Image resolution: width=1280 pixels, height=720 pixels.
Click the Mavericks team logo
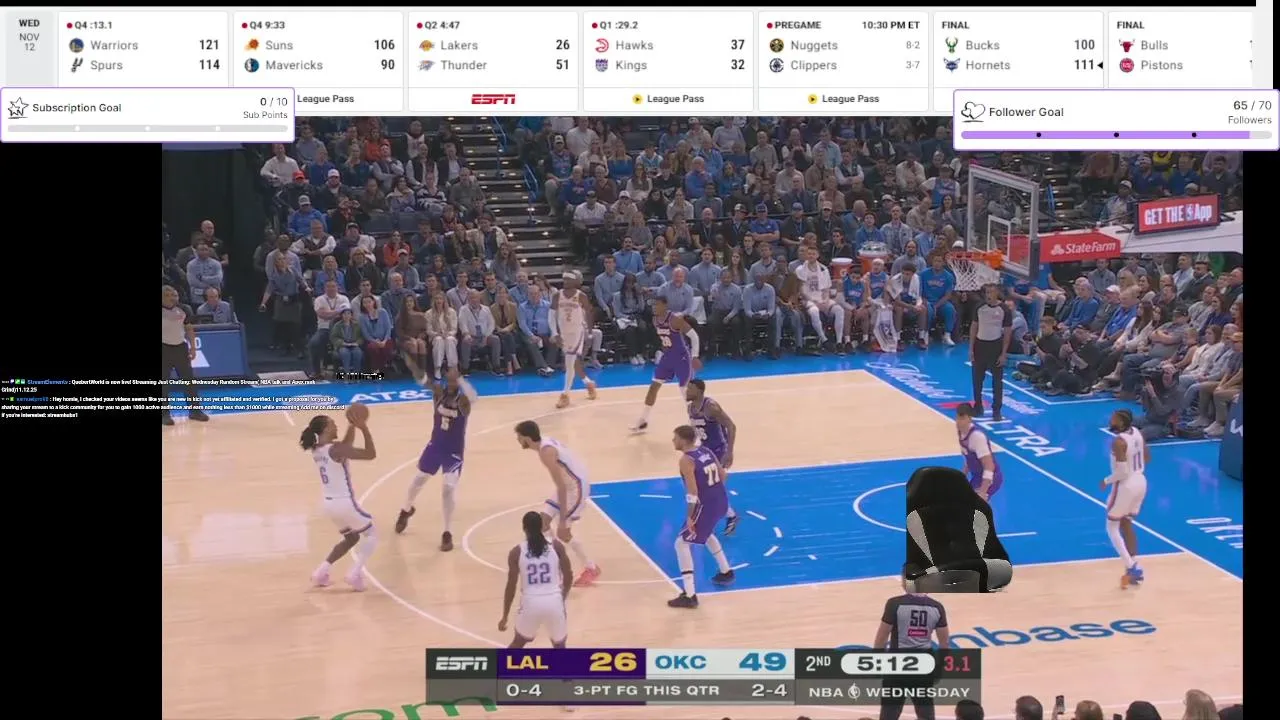[252, 65]
